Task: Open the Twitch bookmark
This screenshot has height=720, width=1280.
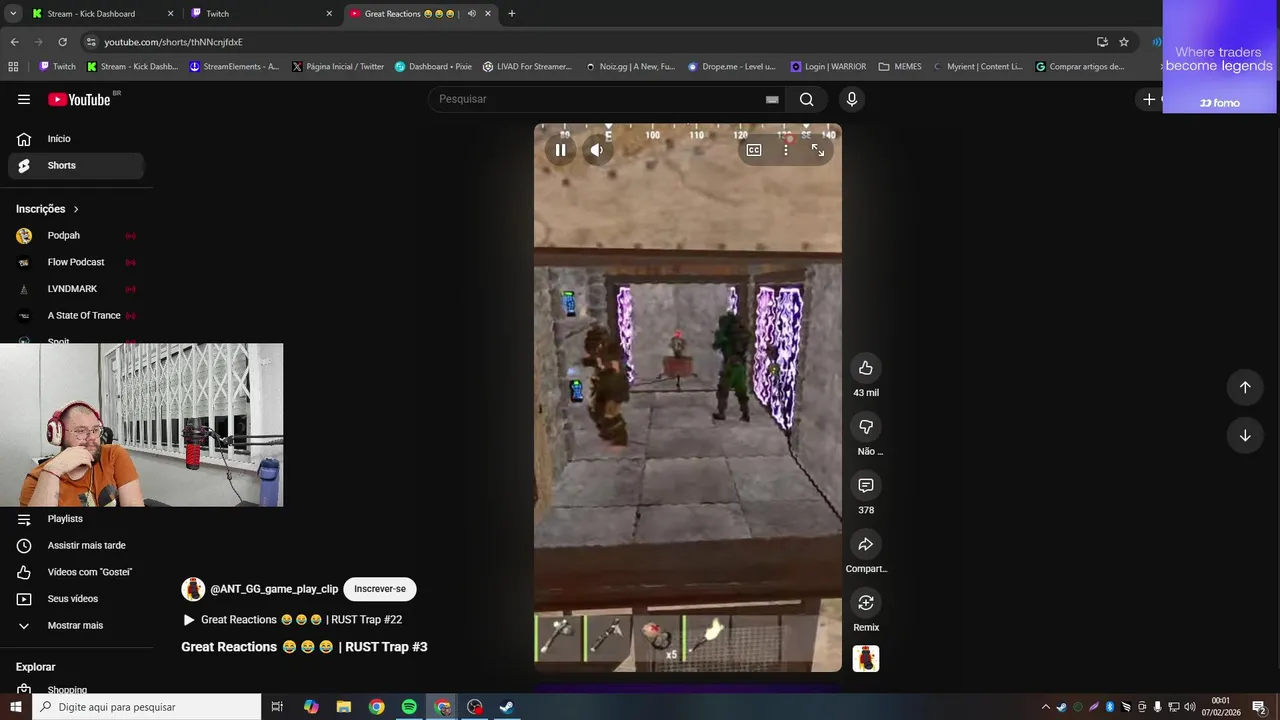Action: 57,67
